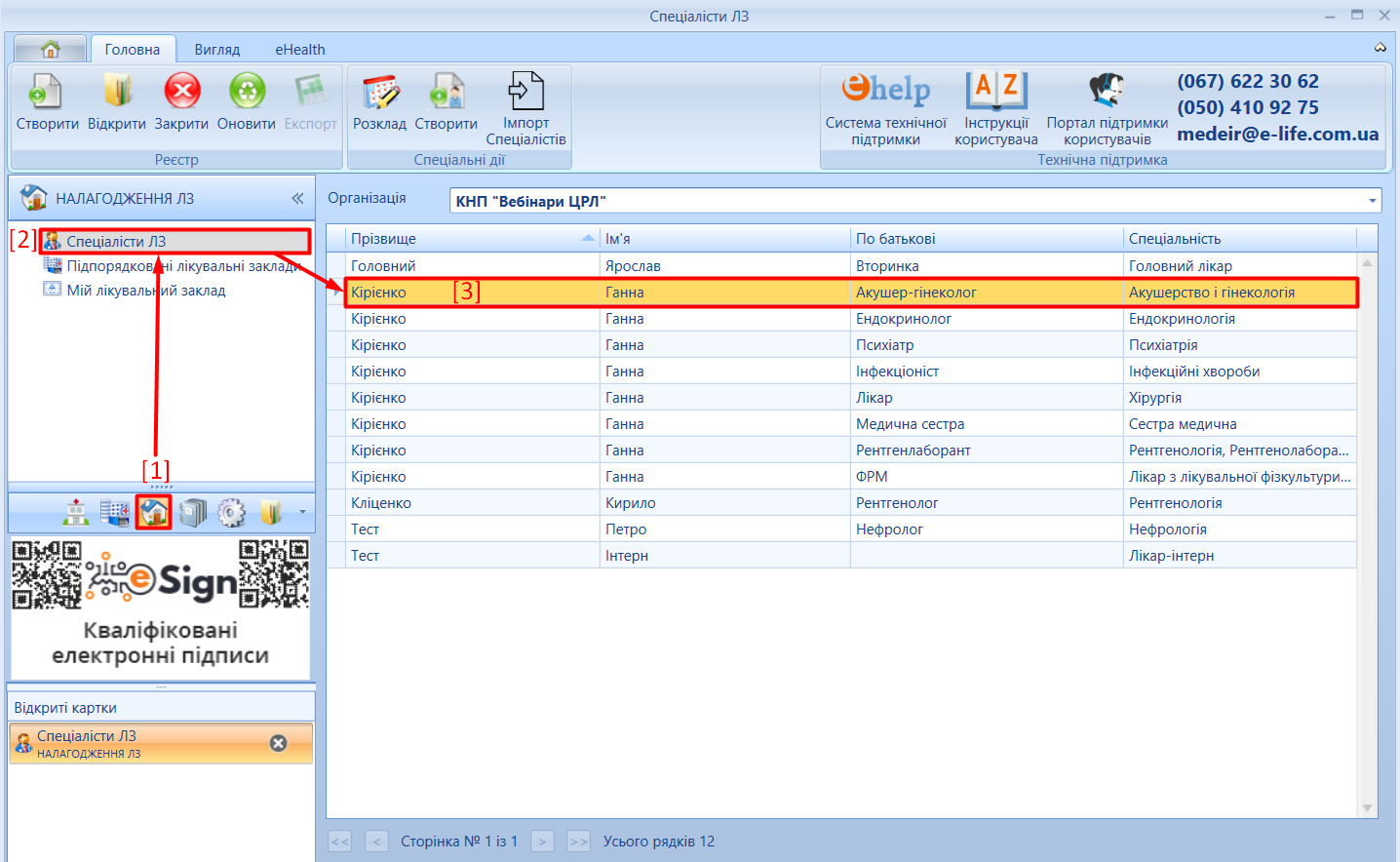
Task: Click the yellow folder icon in navigation bar
Action: click(x=271, y=512)
